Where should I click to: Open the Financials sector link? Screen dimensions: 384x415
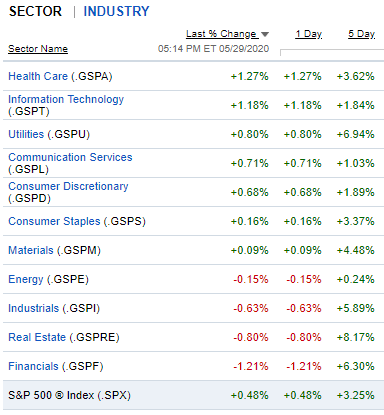(33, 366)
